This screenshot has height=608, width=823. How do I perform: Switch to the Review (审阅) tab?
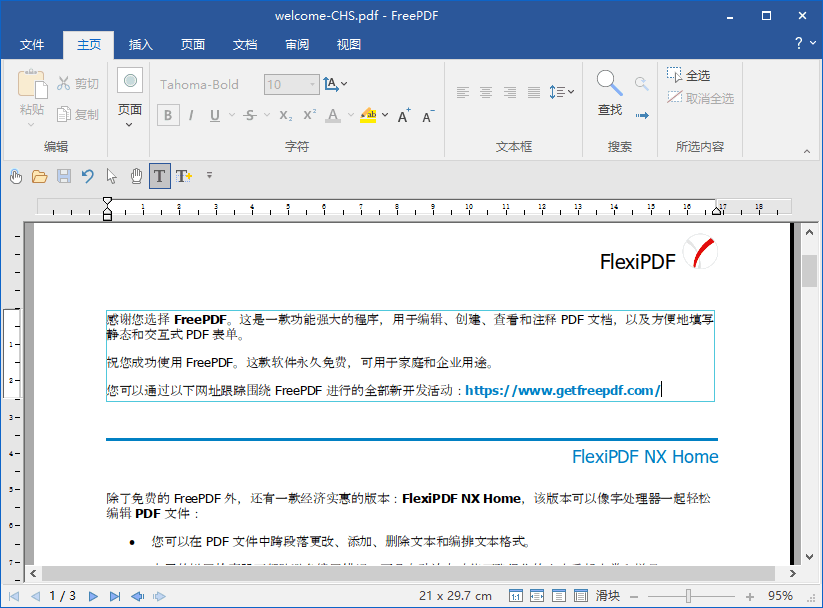[x=297, y=45]
